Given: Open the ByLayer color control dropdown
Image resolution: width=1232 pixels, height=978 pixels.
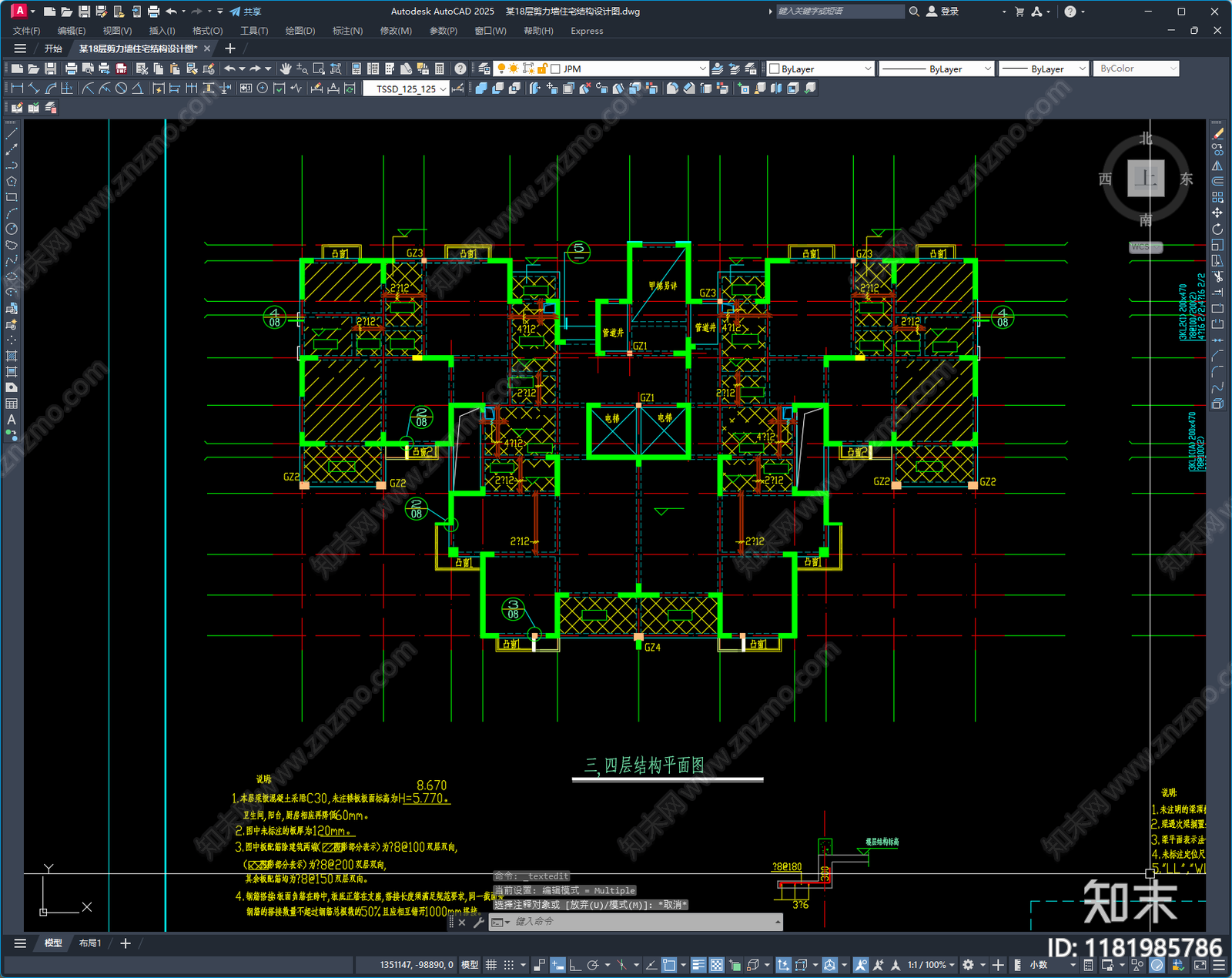Looking at the screenshot, I should point(821,69).
